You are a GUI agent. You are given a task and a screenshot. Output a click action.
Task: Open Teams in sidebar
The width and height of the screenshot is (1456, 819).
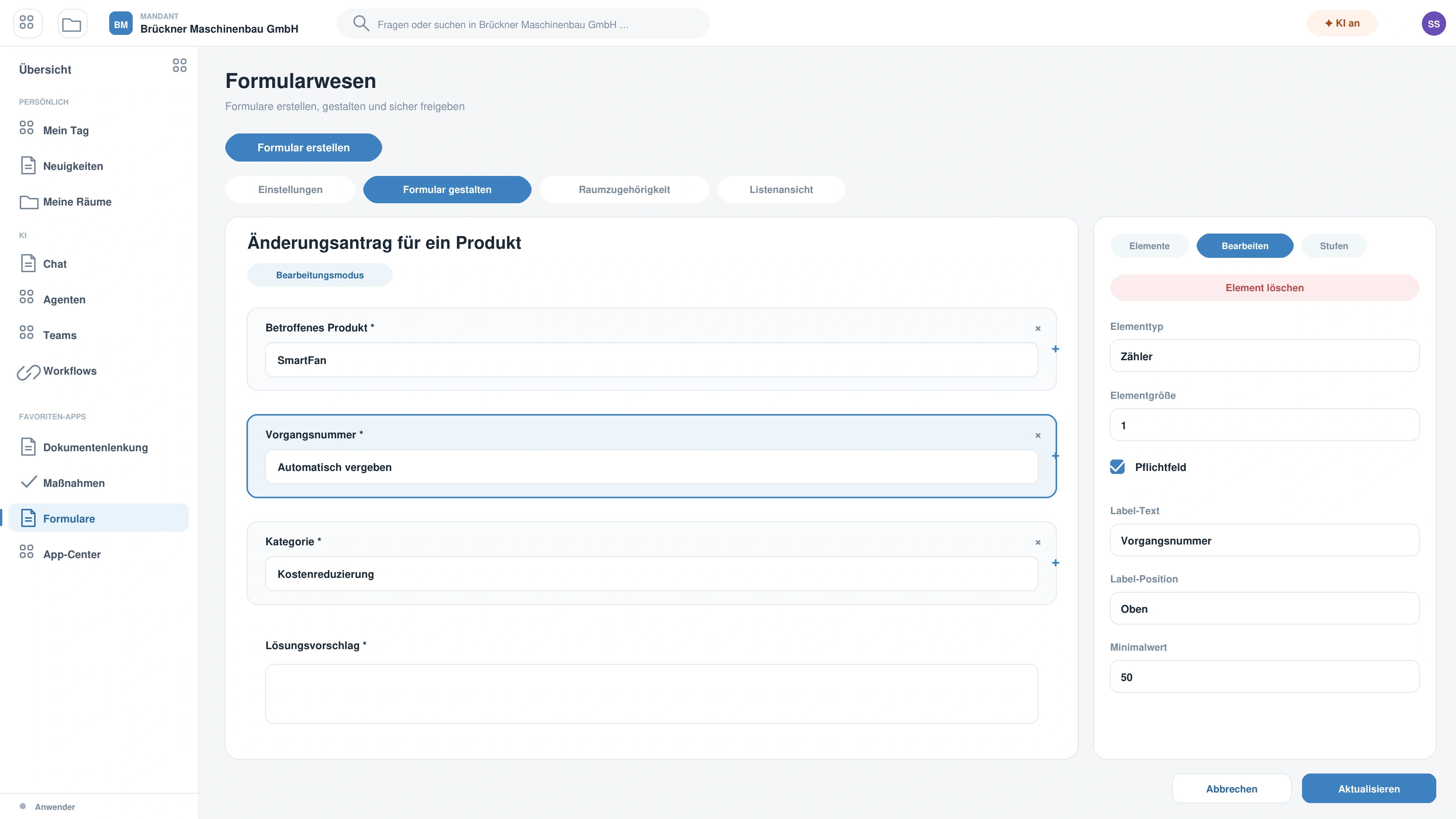[98, 335]
